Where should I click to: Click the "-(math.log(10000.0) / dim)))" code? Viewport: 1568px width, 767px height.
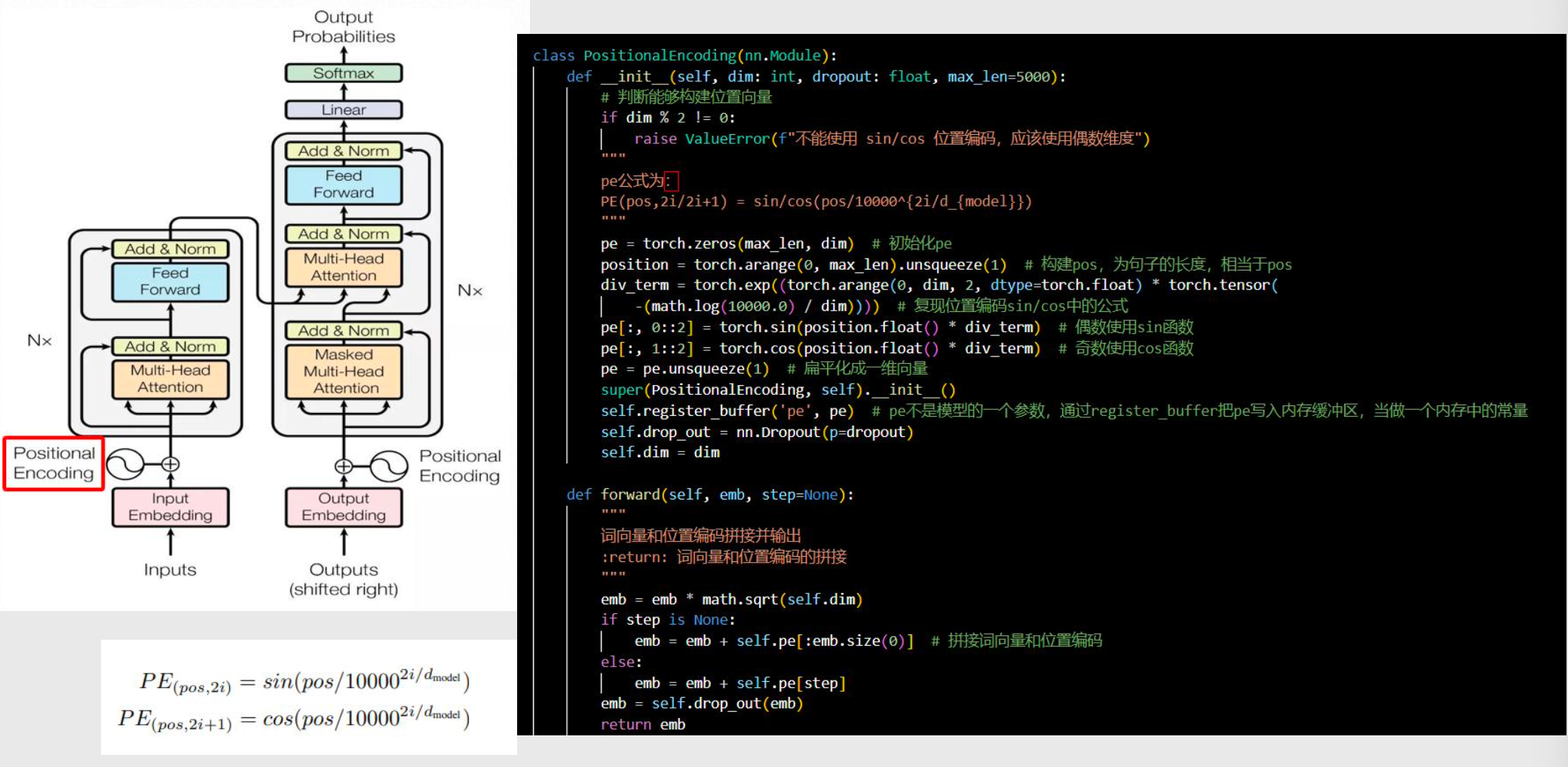pos(757,307)
